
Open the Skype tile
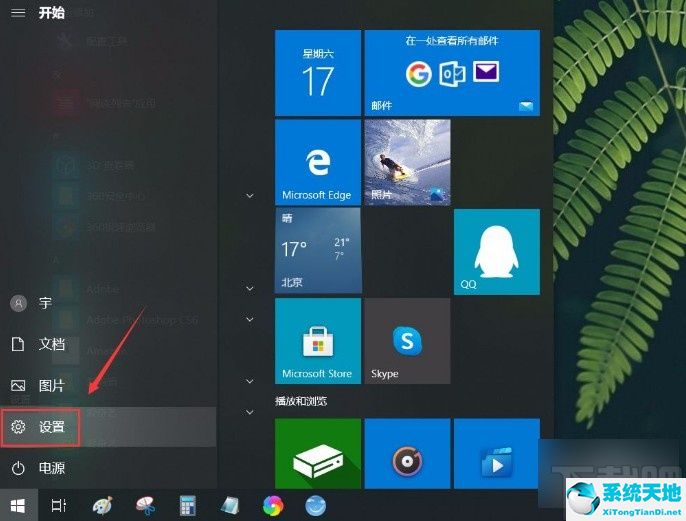click(x=407, y=341)
